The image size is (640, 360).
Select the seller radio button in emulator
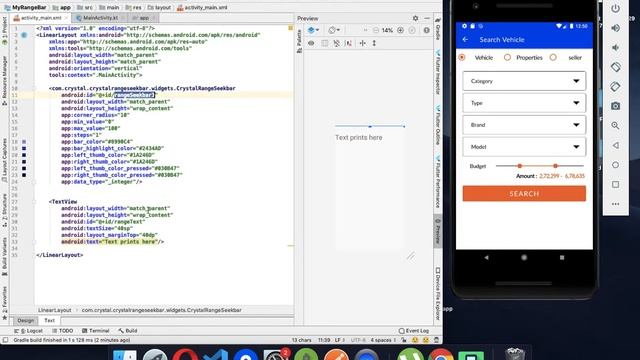553,58
